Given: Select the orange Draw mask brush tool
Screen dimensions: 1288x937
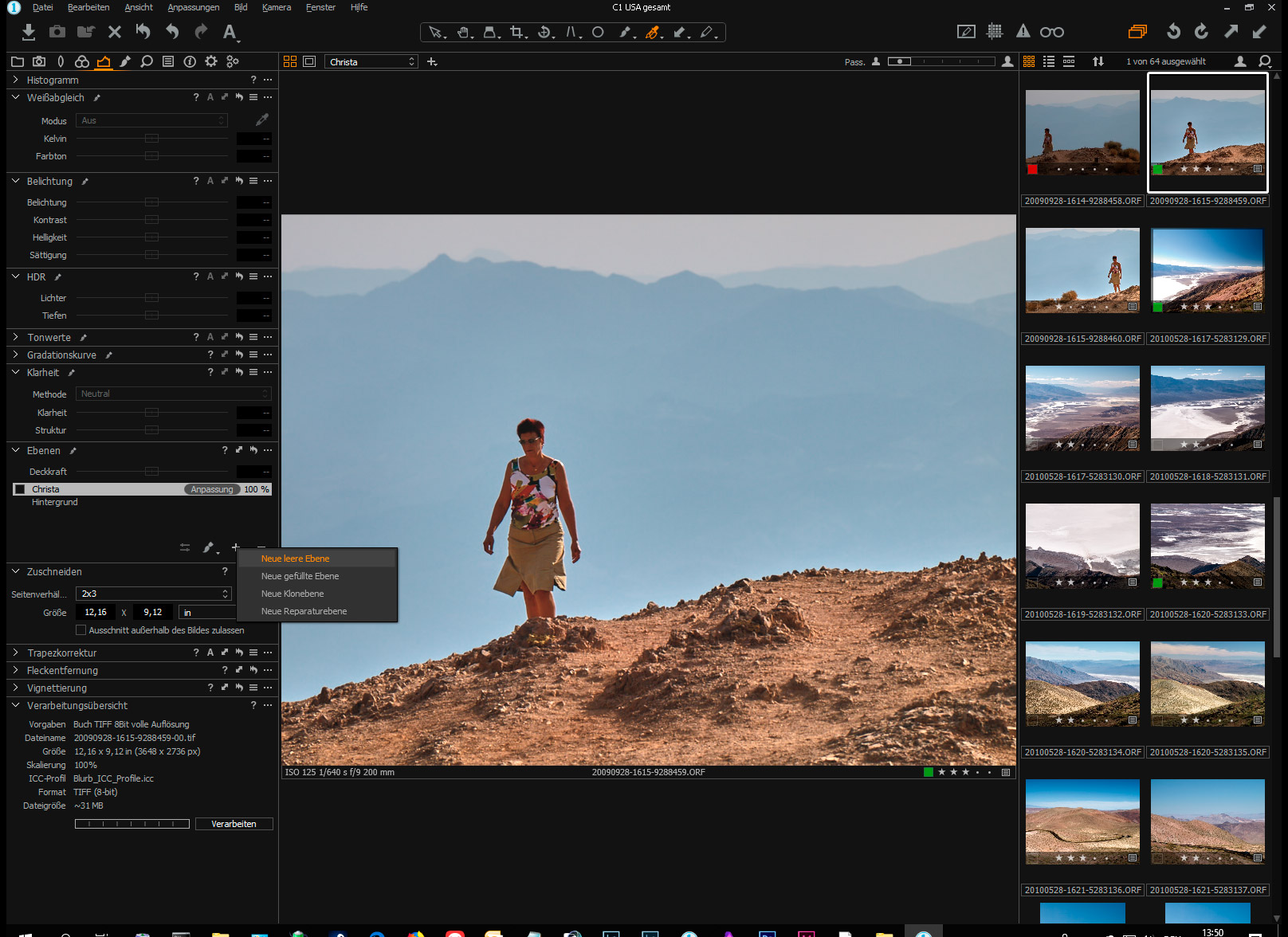Looking at the screenshot, I should pos(653,32).
